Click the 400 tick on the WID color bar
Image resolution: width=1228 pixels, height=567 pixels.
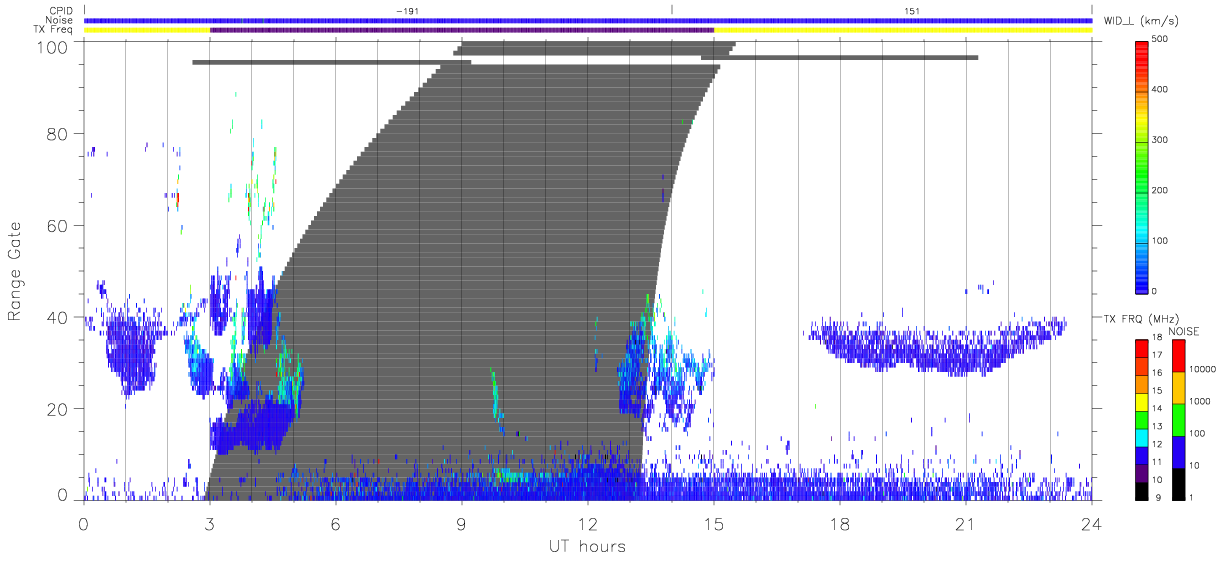[x=1162, y=90]
